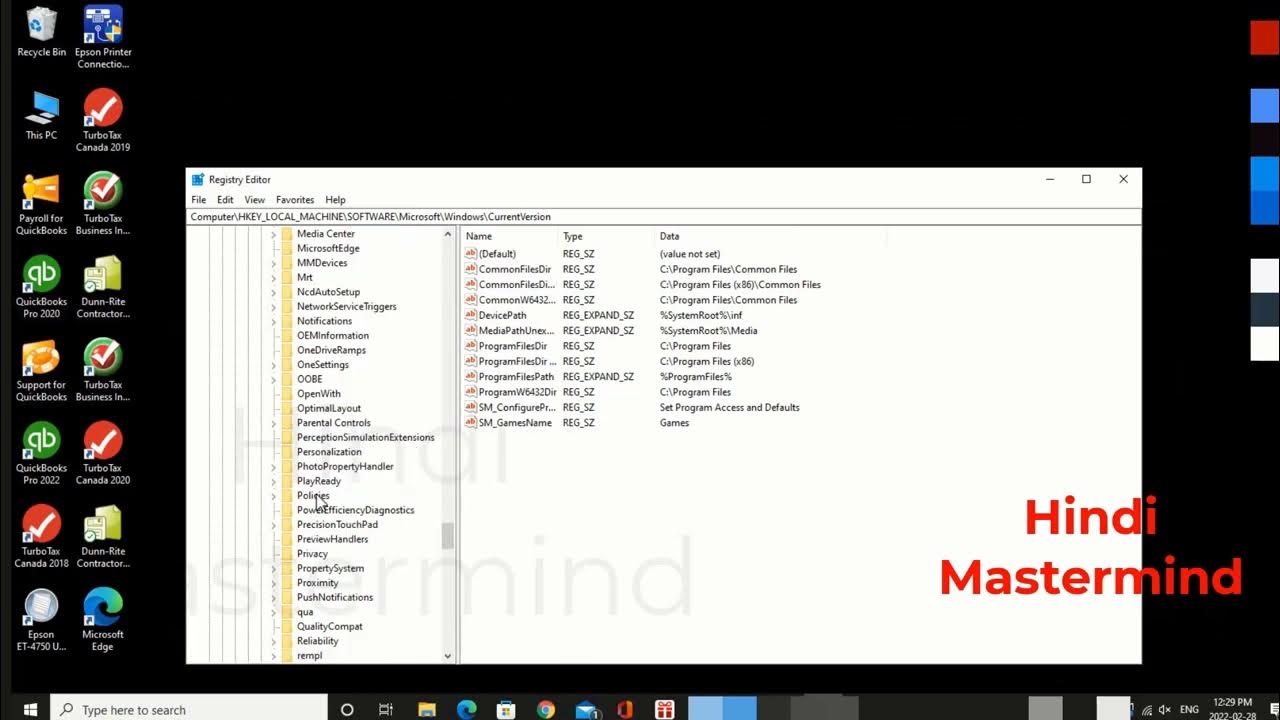Launch the QuickBooks Pro 2022 desktop shortcut
The image size is (1280, 720).
pos(41,453)
